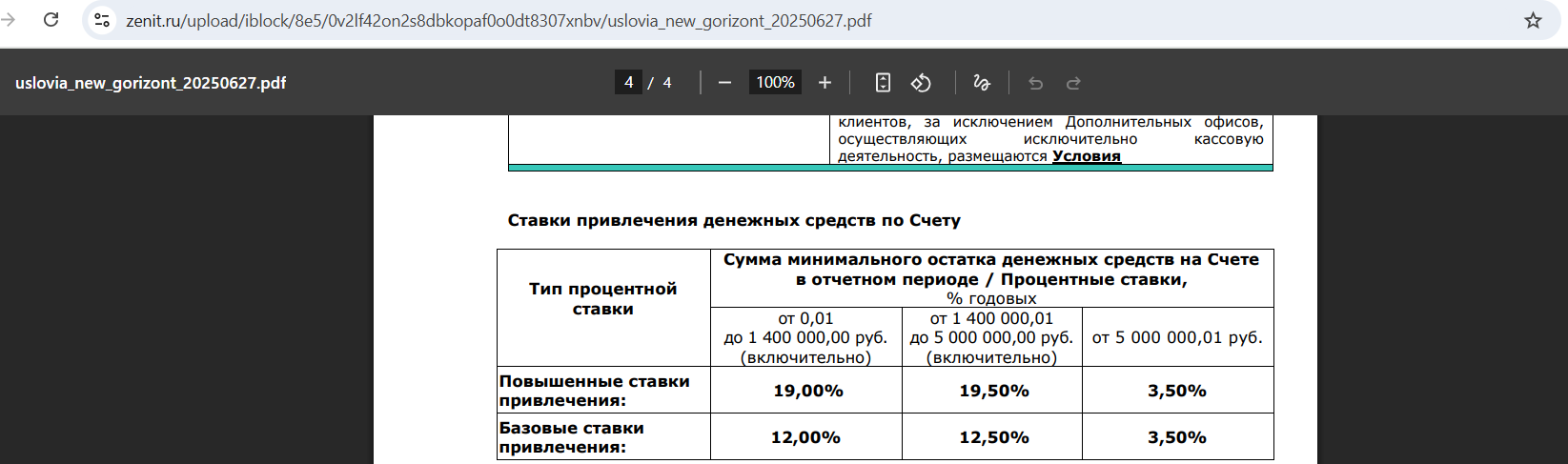
Task: Click the Сумма минимального остатка header cell
Action: 991,278
